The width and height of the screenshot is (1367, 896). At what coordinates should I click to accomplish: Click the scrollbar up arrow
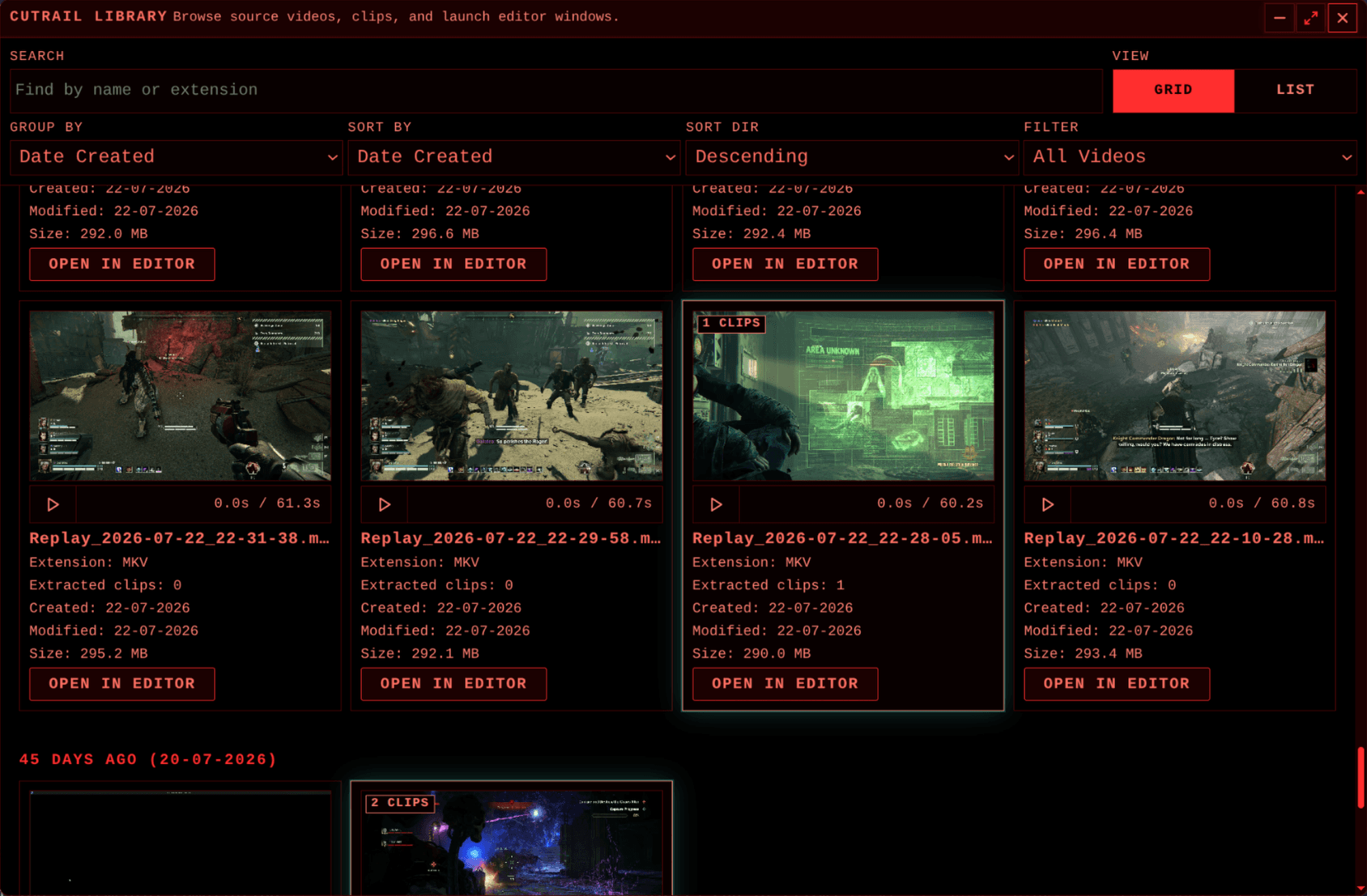pos(1361,192)
